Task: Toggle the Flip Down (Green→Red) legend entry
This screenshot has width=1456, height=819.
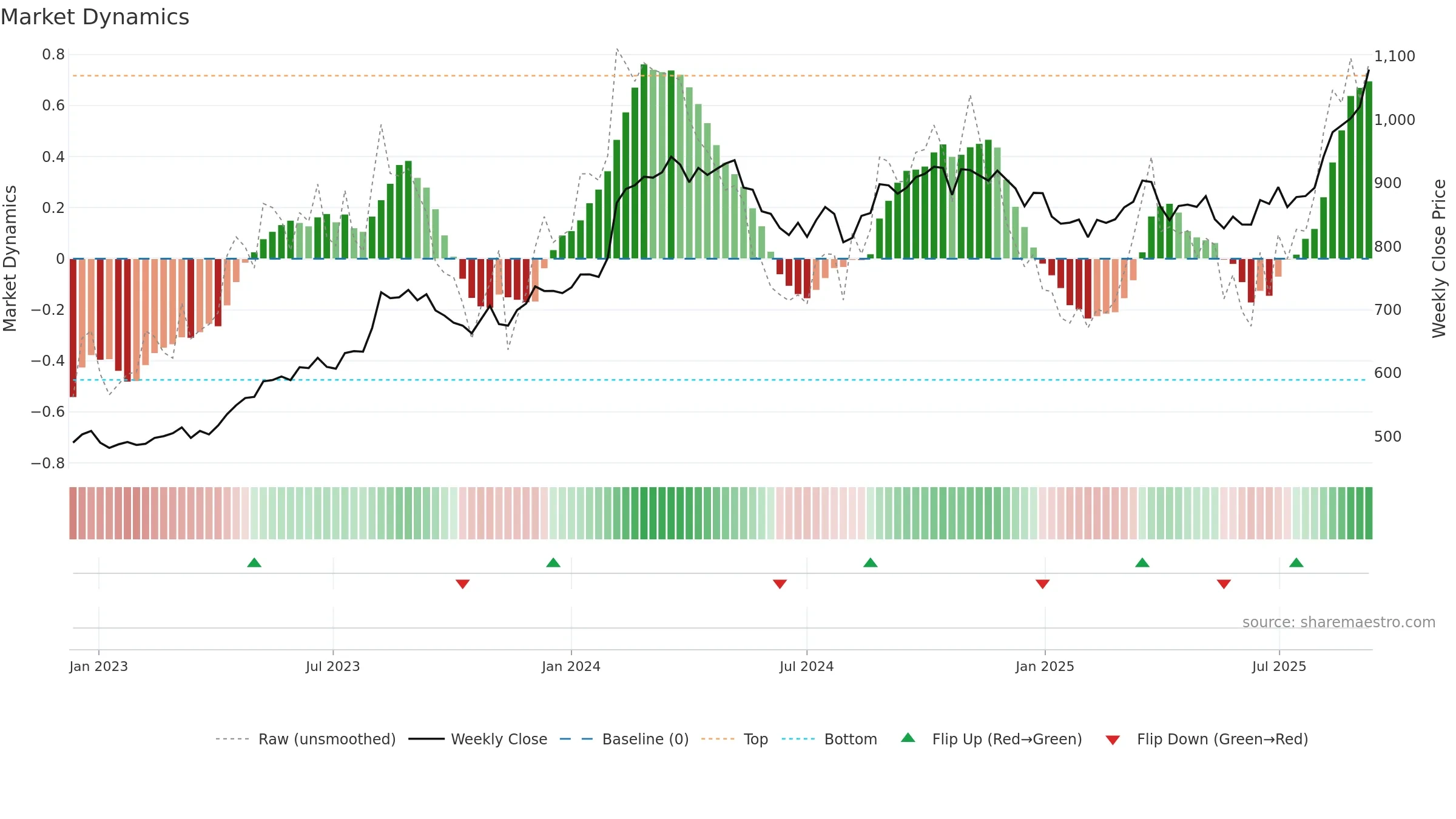Action: point(1206,739)
